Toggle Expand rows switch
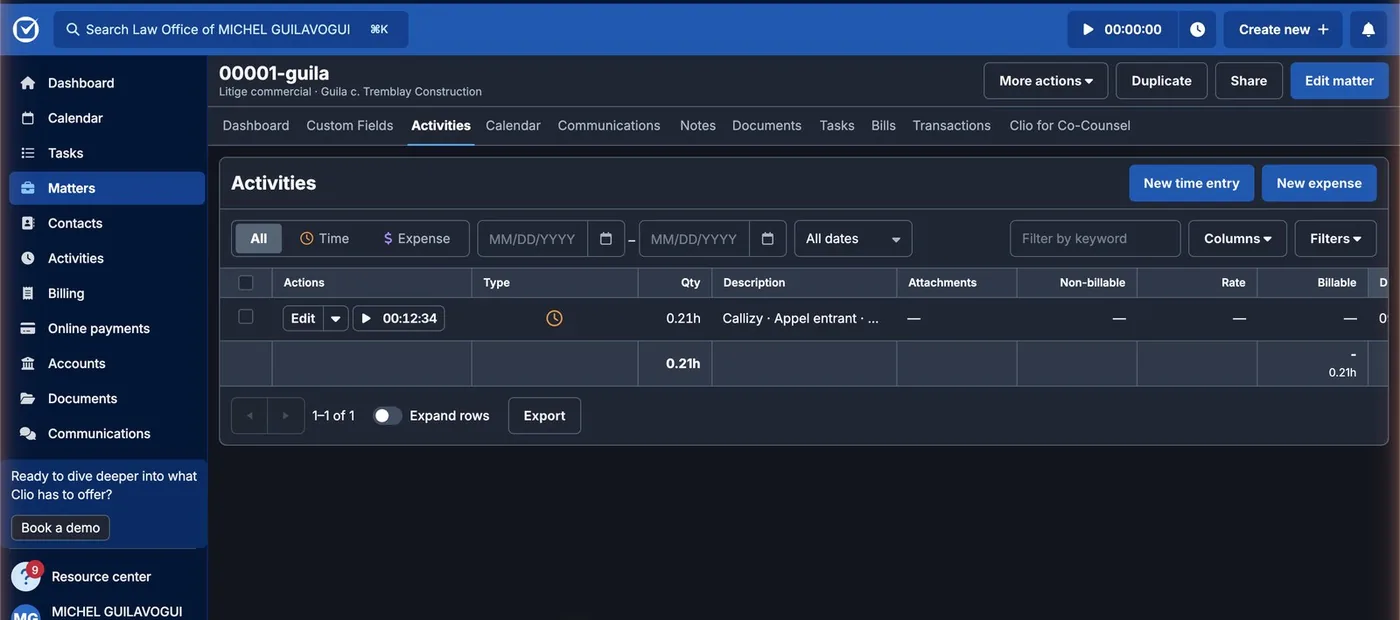 click(387, 416)
